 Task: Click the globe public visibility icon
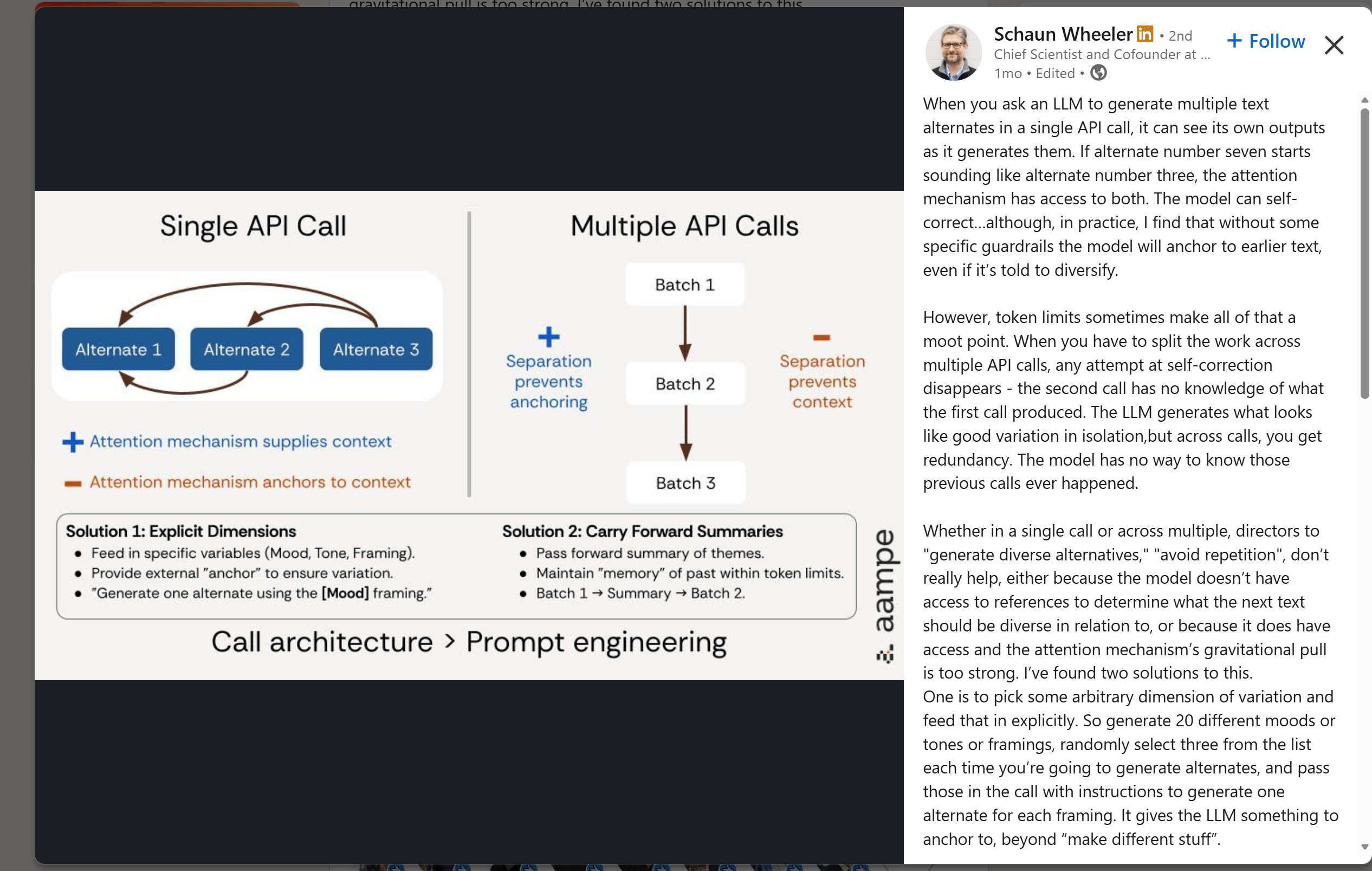coord(1098,73)
